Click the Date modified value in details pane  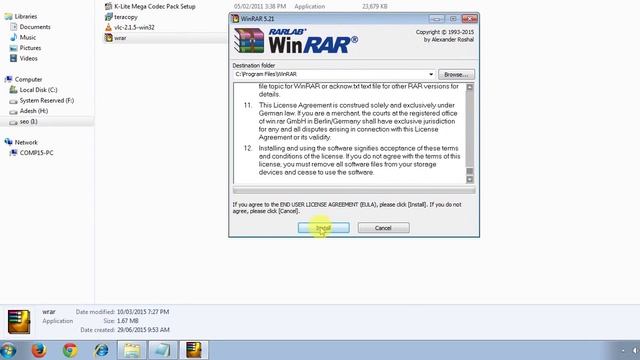pyautogui.click(x=142, y=312)
